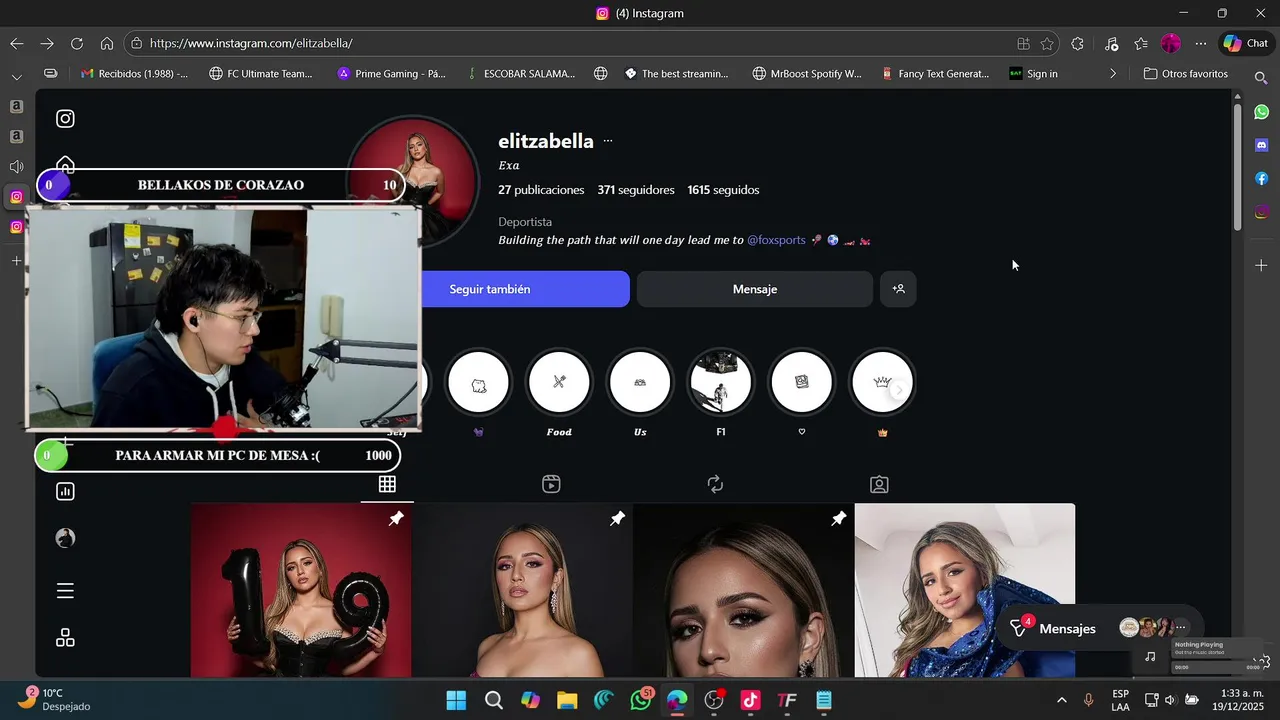Add a new vertical tab with plus
1280x720 pixels.
16,260
